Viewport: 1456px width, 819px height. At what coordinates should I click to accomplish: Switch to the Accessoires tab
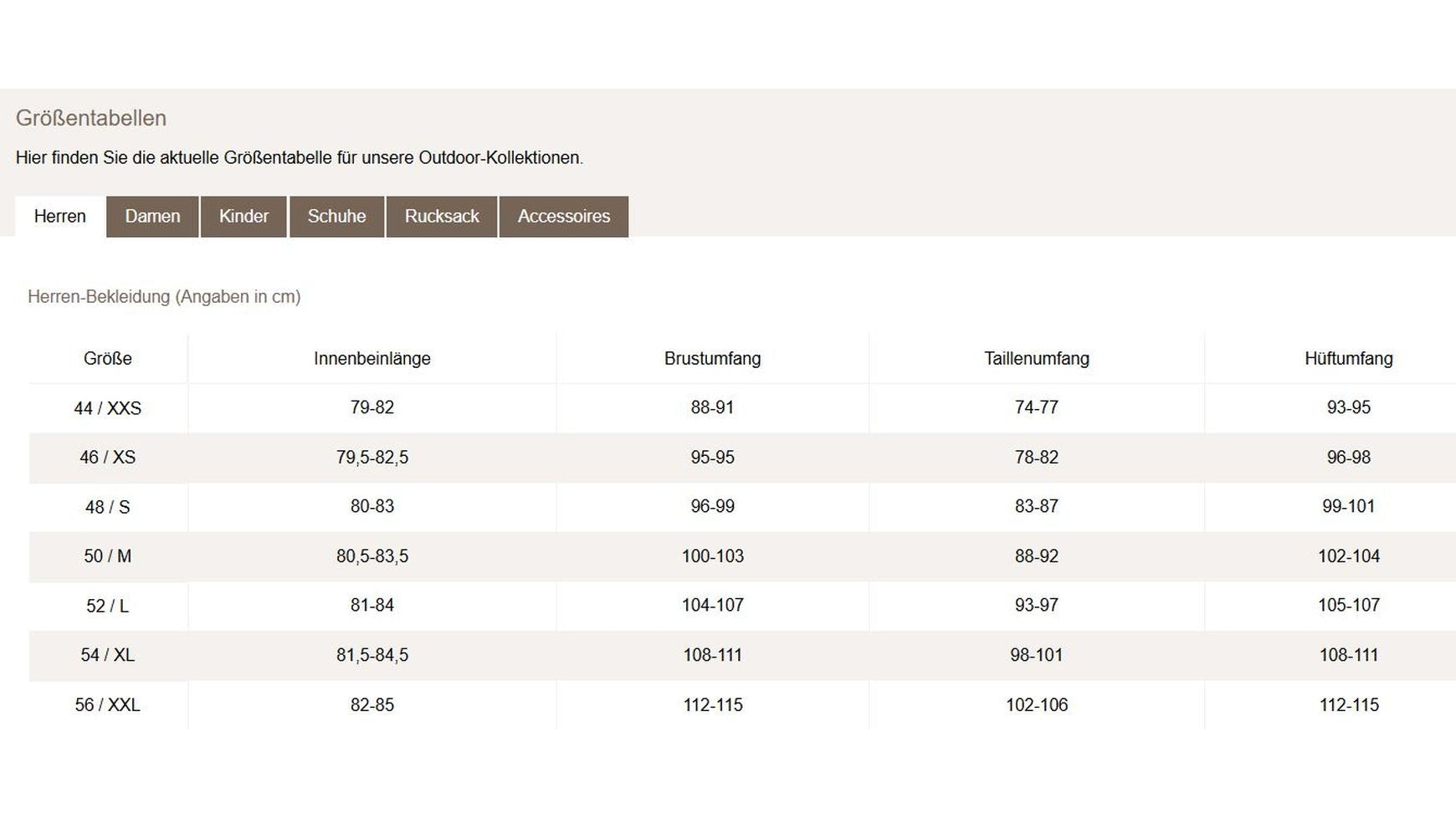pyautogui.click(x=563, y=217)
